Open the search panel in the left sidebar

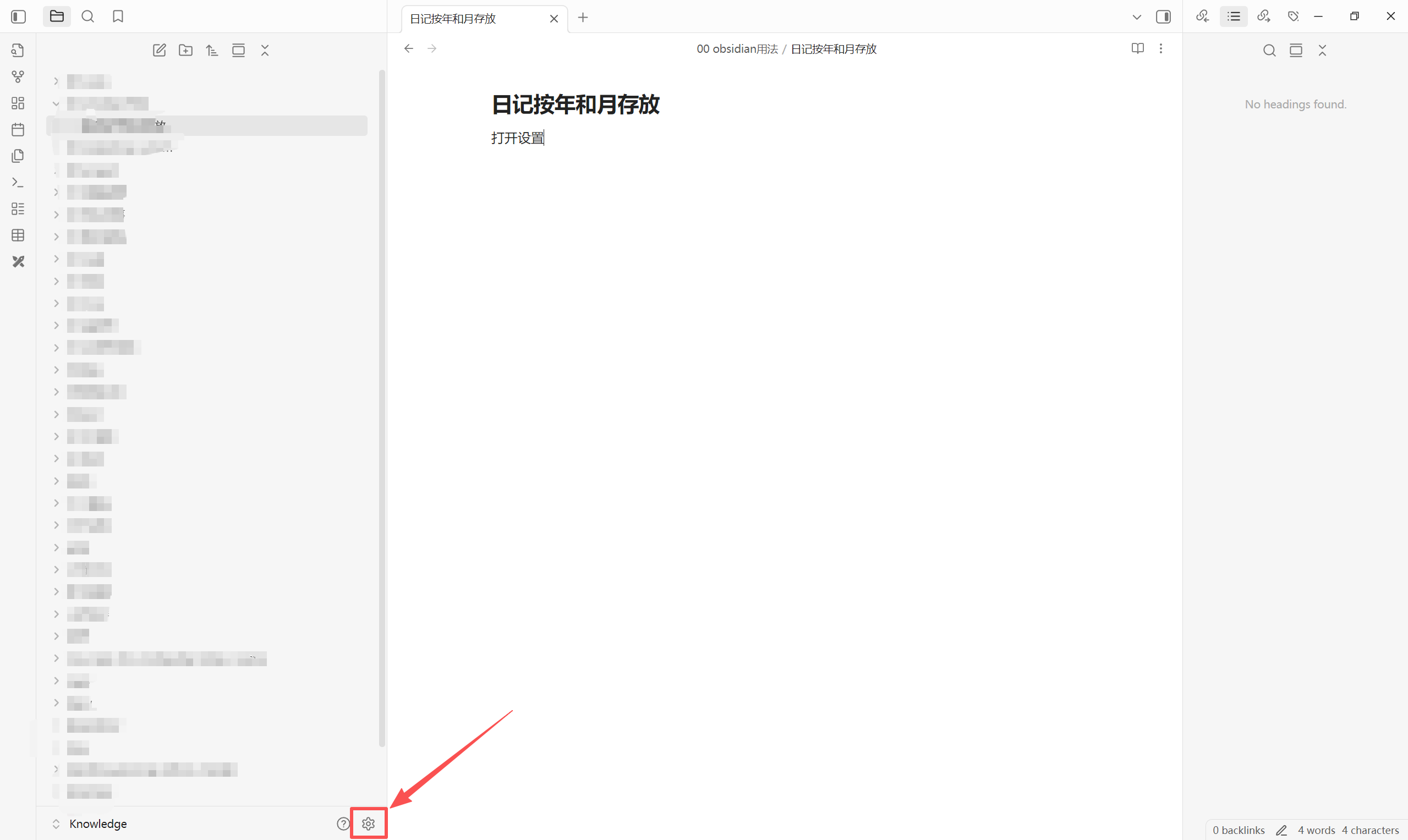87,17
